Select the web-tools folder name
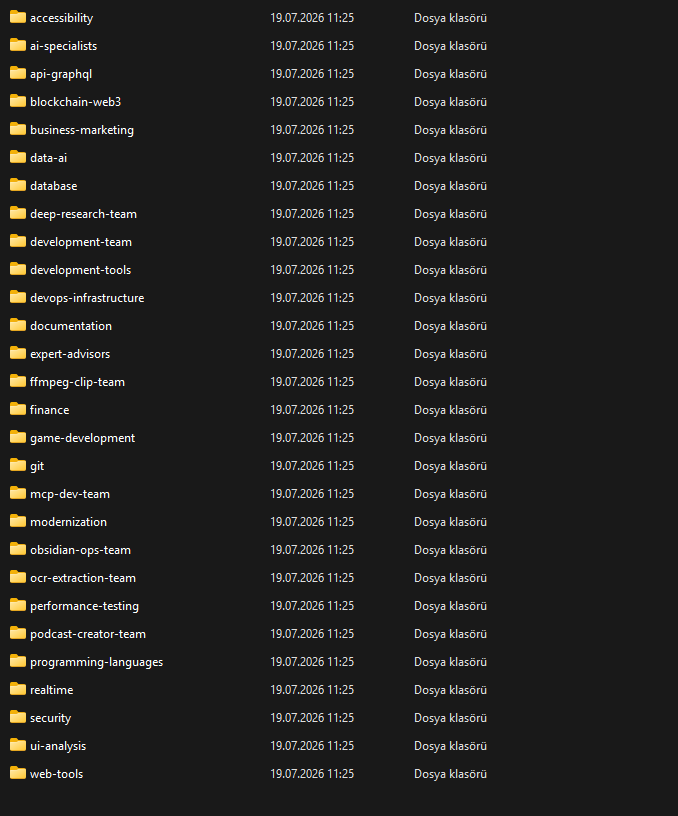This screenshot has width=678, height=816. coord(56,774)
